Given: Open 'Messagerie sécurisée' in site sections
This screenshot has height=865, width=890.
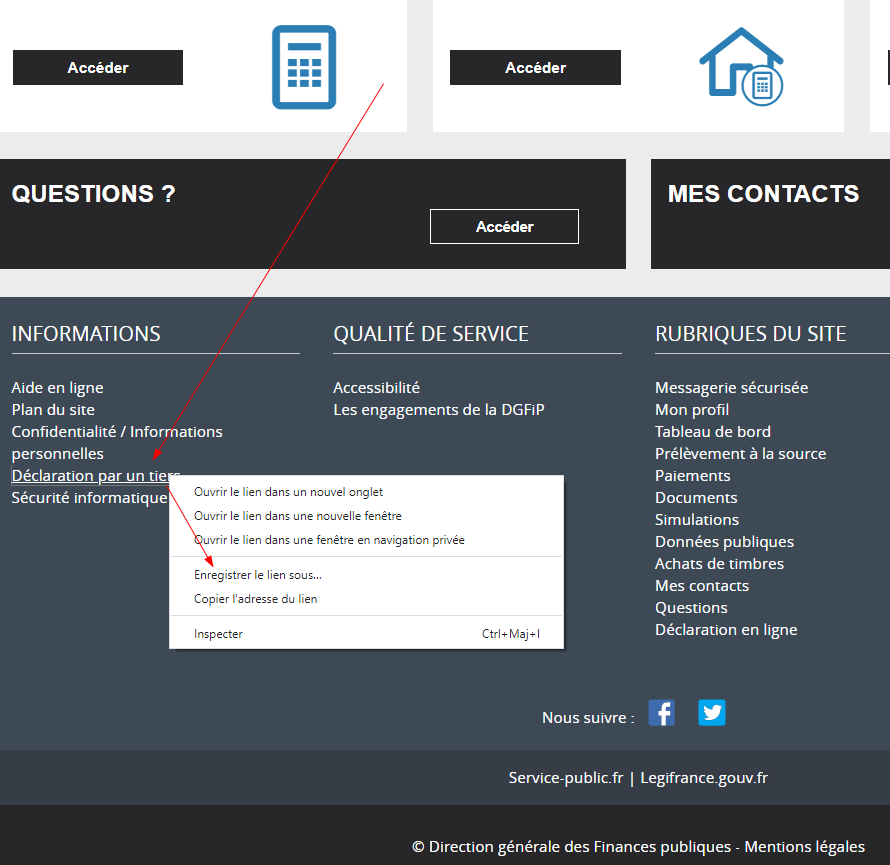Looking at the screenshot, I should point(731,388).
